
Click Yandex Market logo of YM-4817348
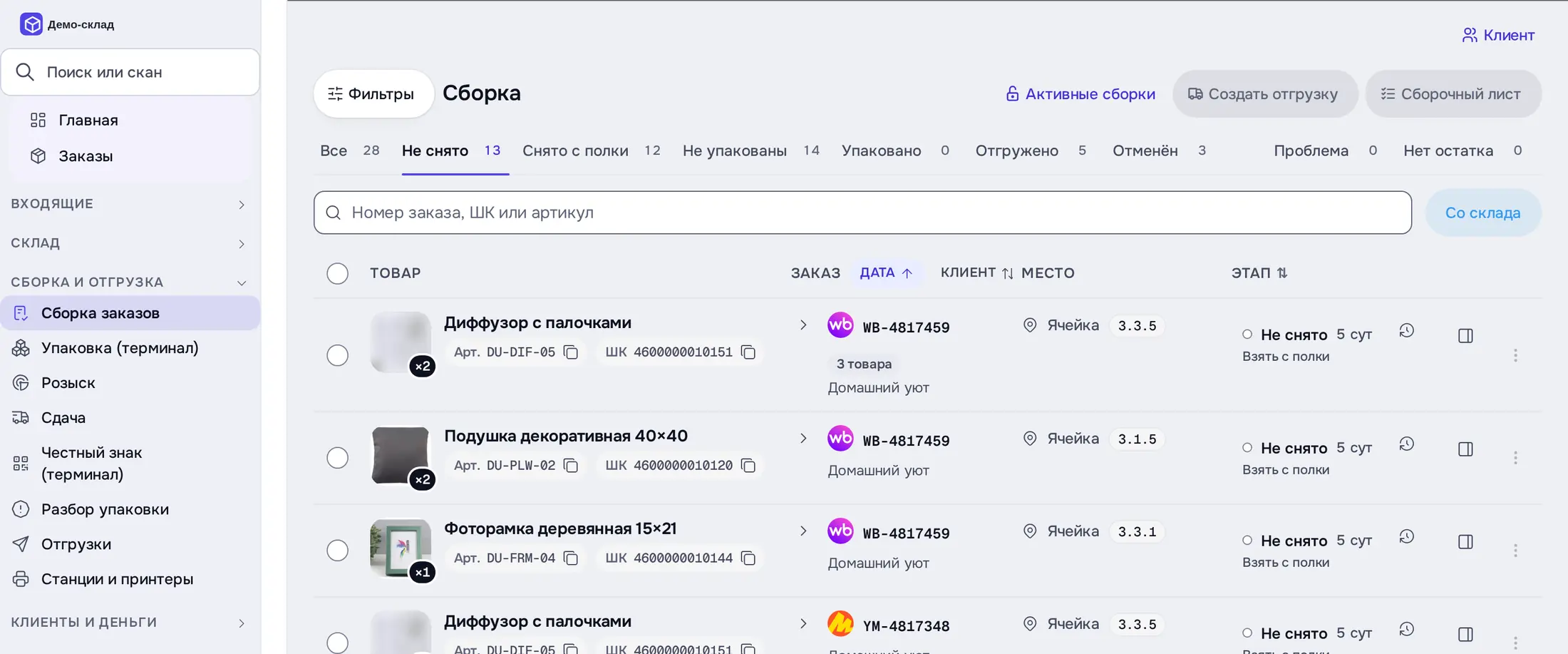point(840,624)
